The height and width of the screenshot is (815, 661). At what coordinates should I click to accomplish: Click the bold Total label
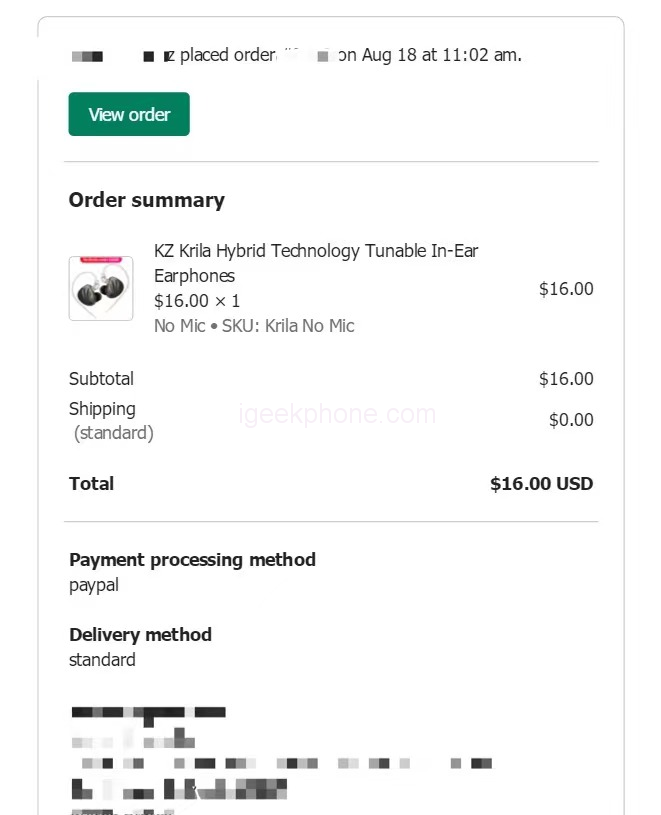pyautogui.click(x=92, y=484)
